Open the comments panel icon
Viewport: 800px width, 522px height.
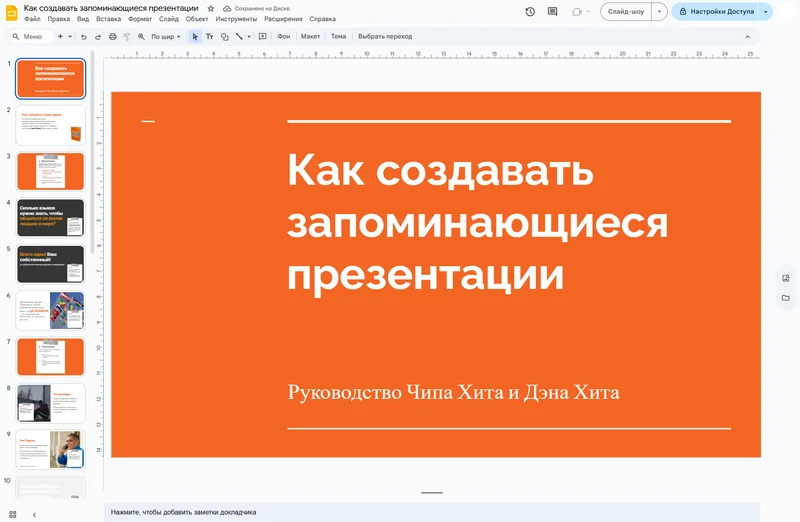(553, 12)
